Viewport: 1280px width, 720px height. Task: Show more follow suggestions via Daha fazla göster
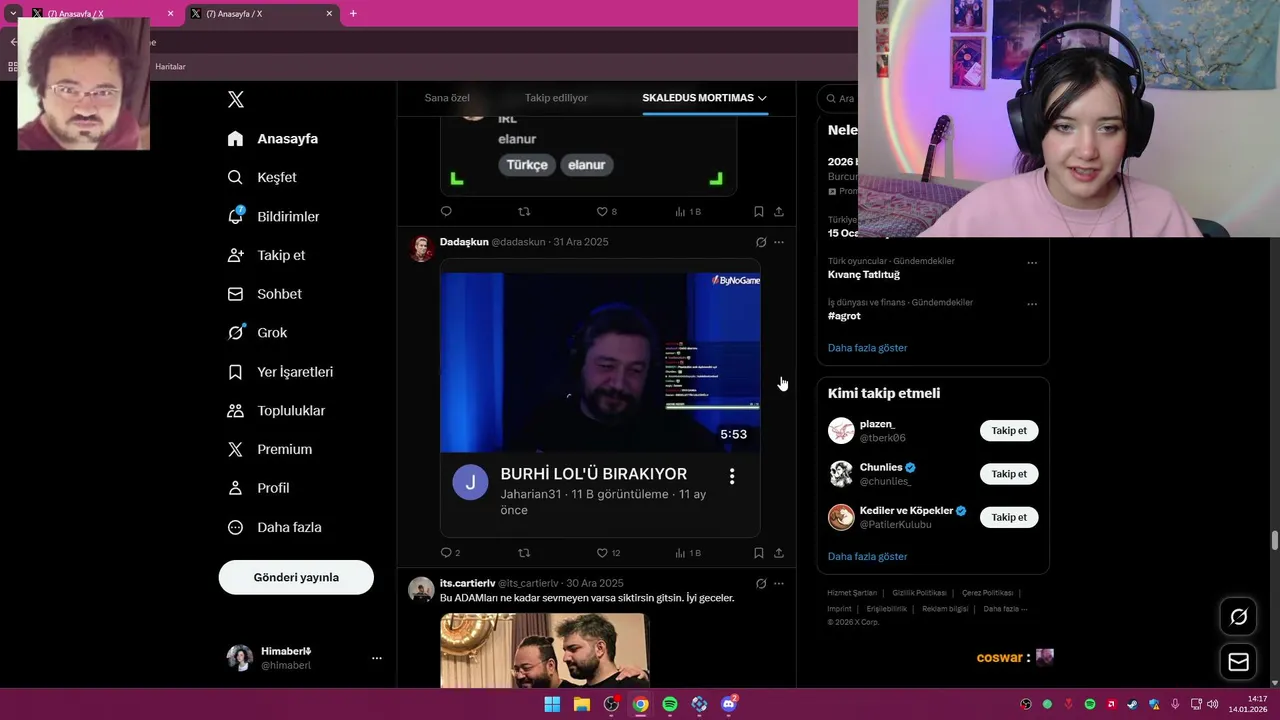pos(867,556)
